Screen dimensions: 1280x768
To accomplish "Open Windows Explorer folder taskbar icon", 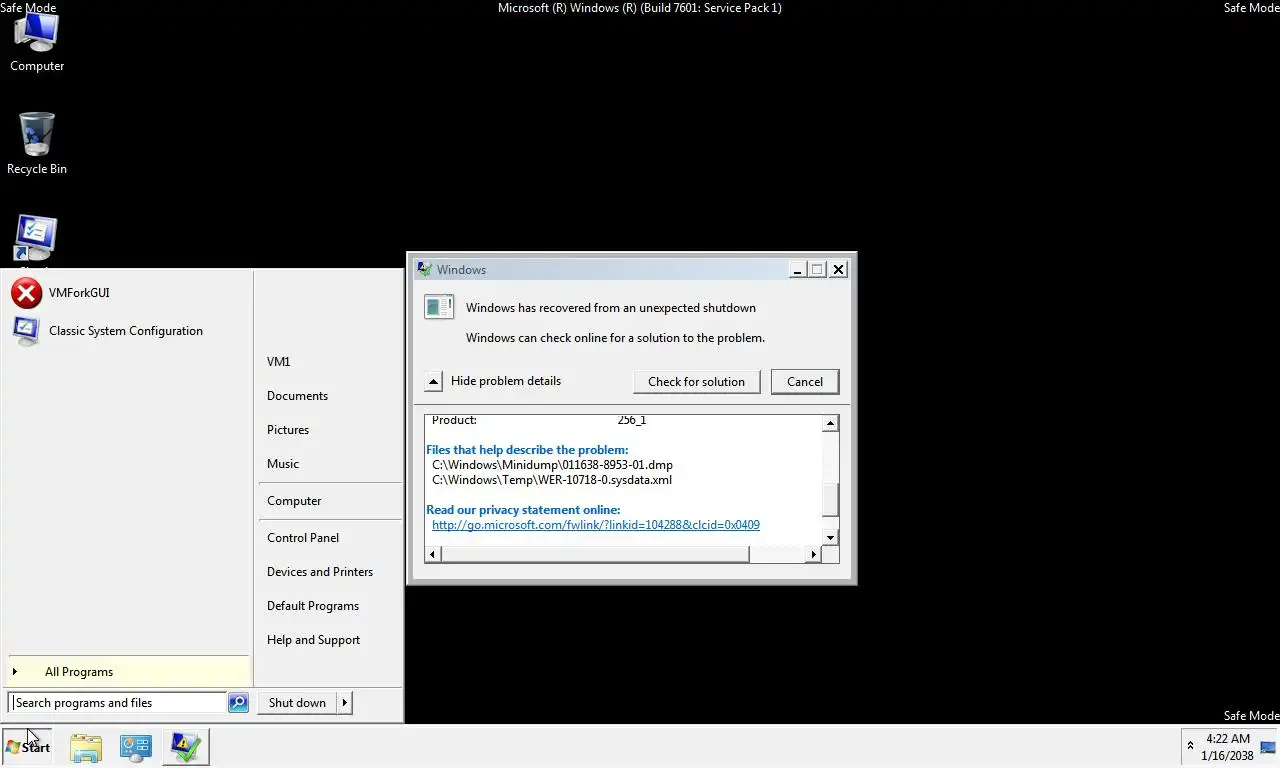I will [86, 748].
